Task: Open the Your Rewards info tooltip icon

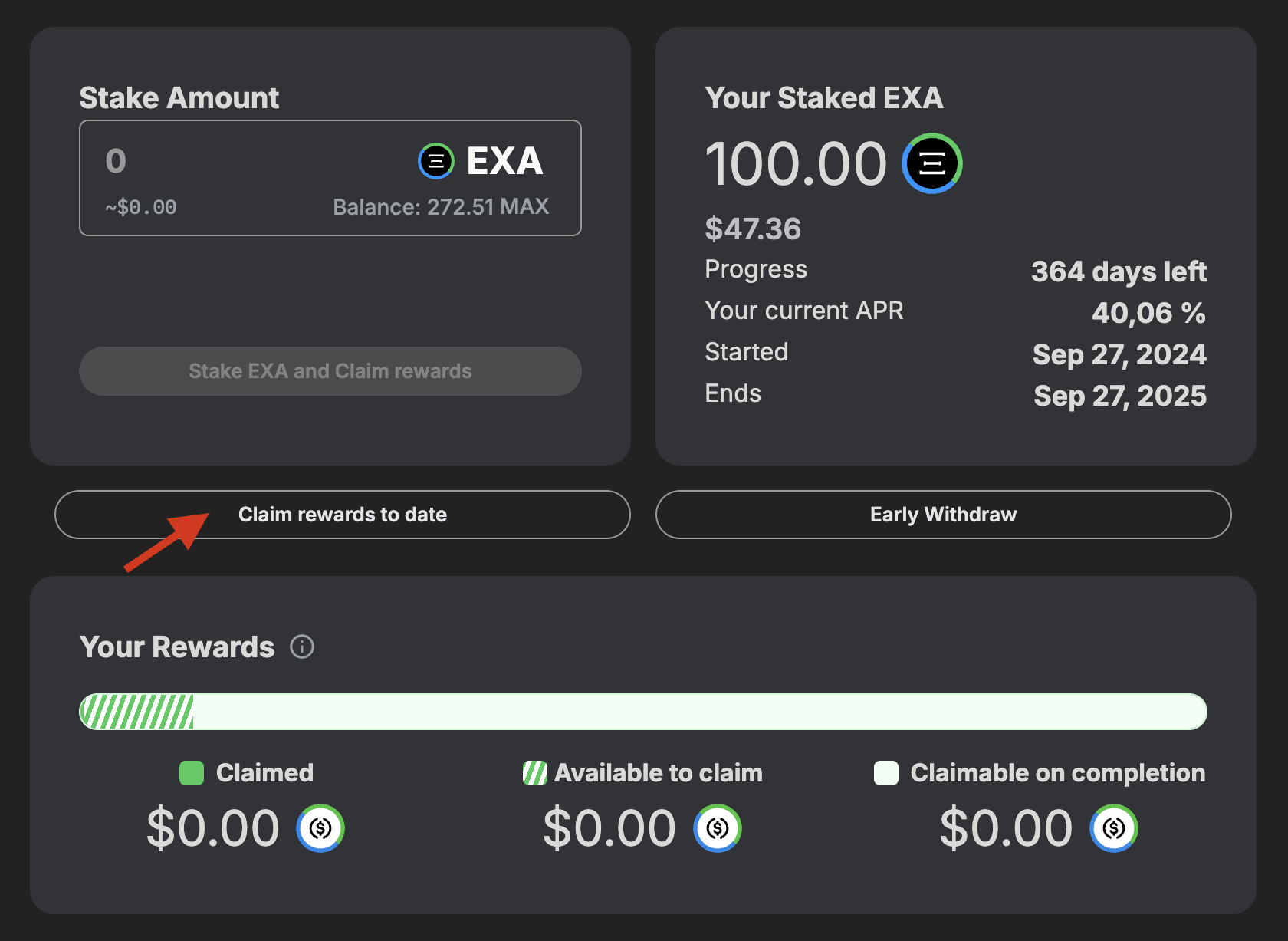Action: point(302,647)
